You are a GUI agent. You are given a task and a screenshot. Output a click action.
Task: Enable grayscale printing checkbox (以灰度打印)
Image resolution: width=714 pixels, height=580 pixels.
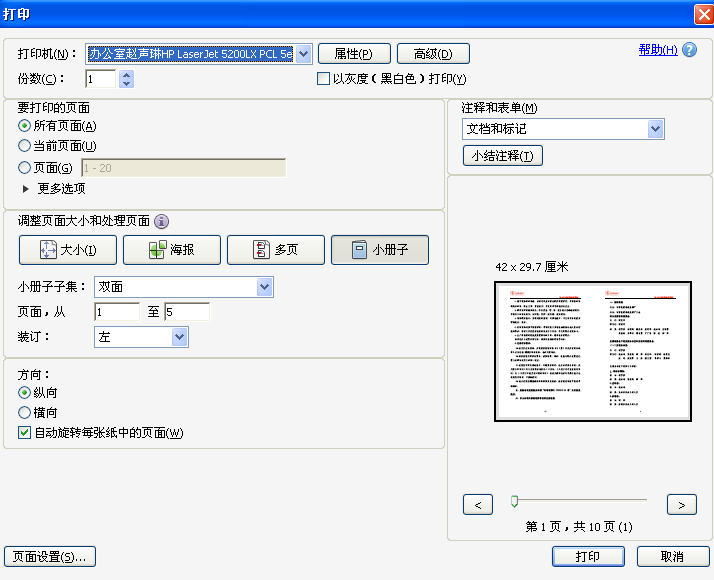tap(323, 79)
